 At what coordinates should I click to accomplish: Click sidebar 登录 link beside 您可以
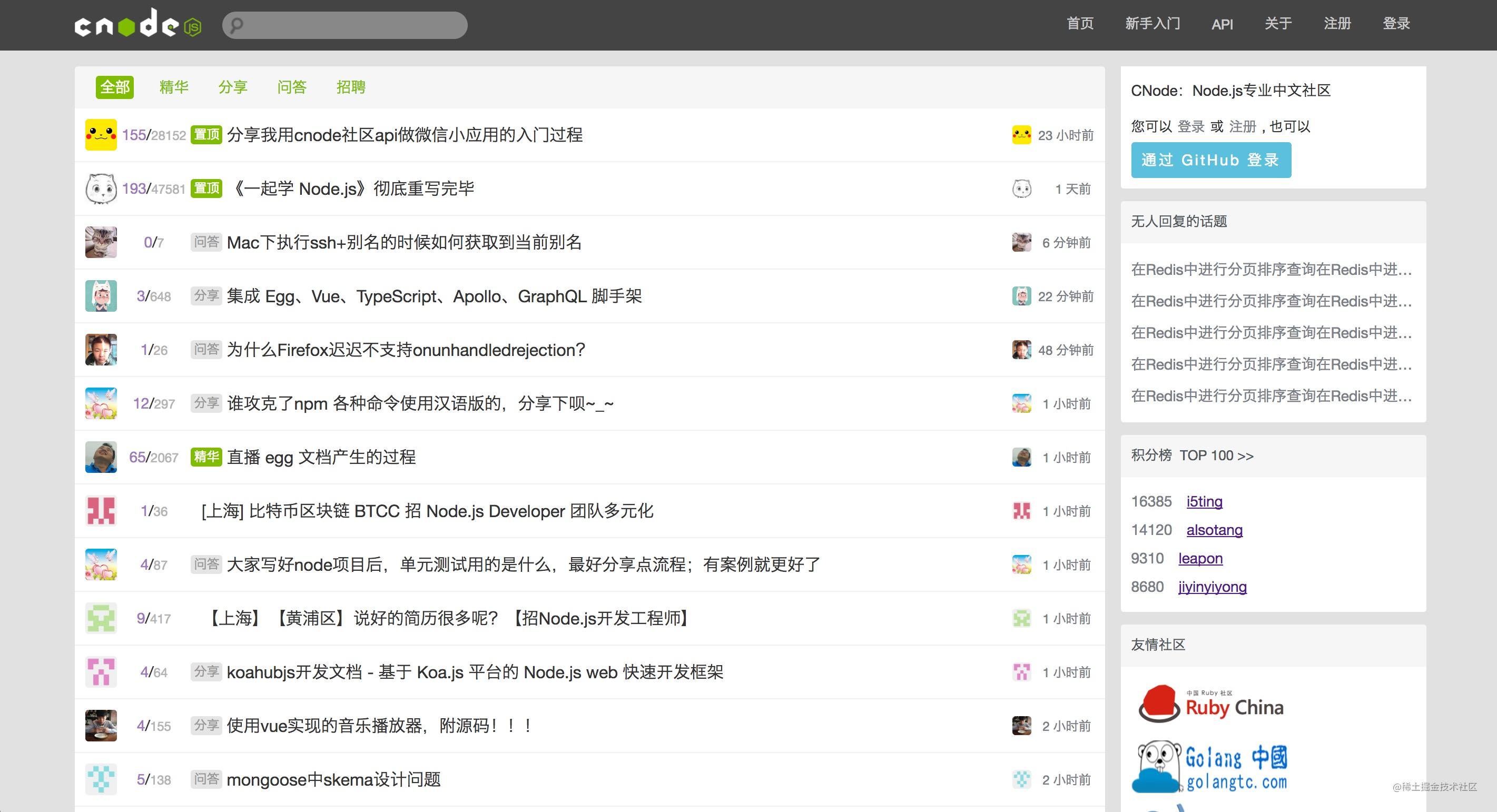tap(1191, 126)
